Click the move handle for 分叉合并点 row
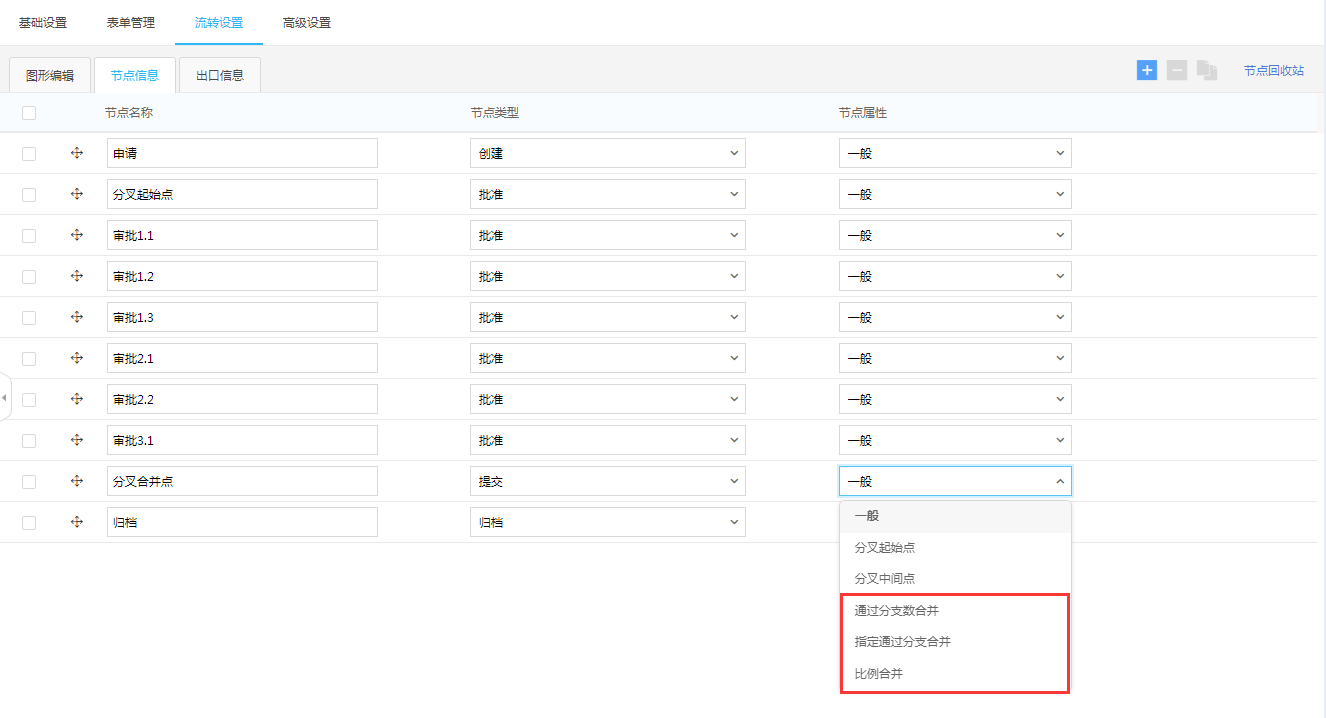 (77, 481)
